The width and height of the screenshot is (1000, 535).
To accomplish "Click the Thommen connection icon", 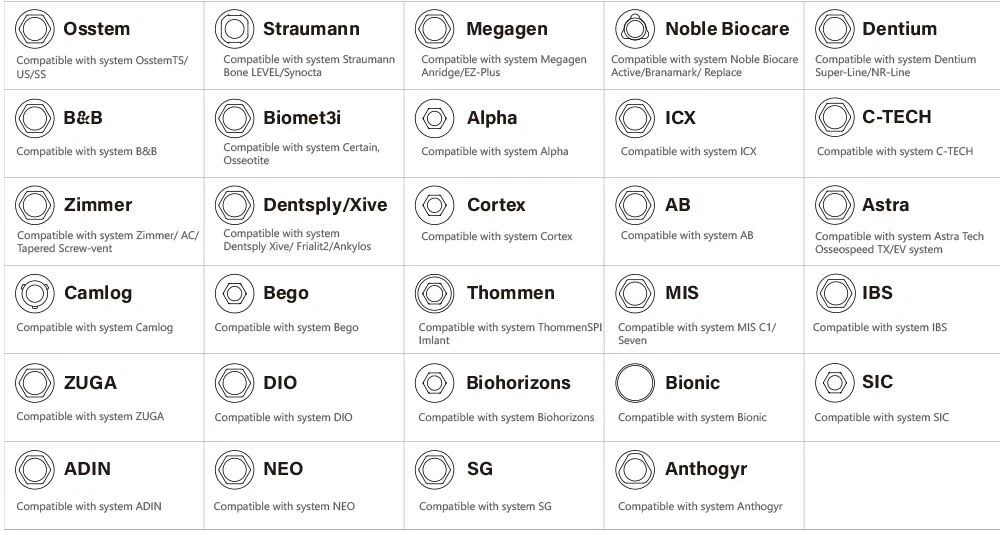I will 434,293.
